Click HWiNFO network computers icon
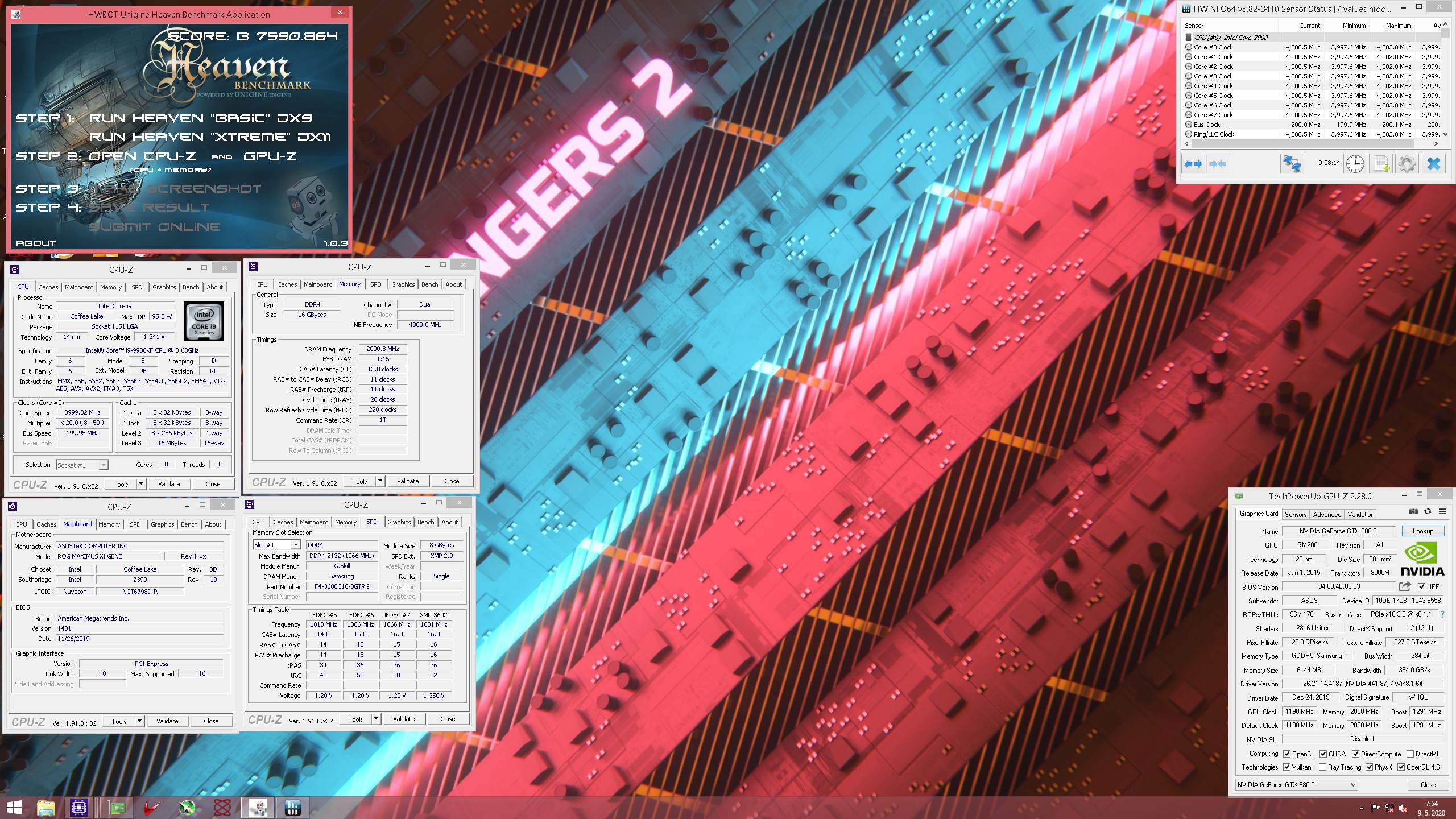 (1292, 164)
